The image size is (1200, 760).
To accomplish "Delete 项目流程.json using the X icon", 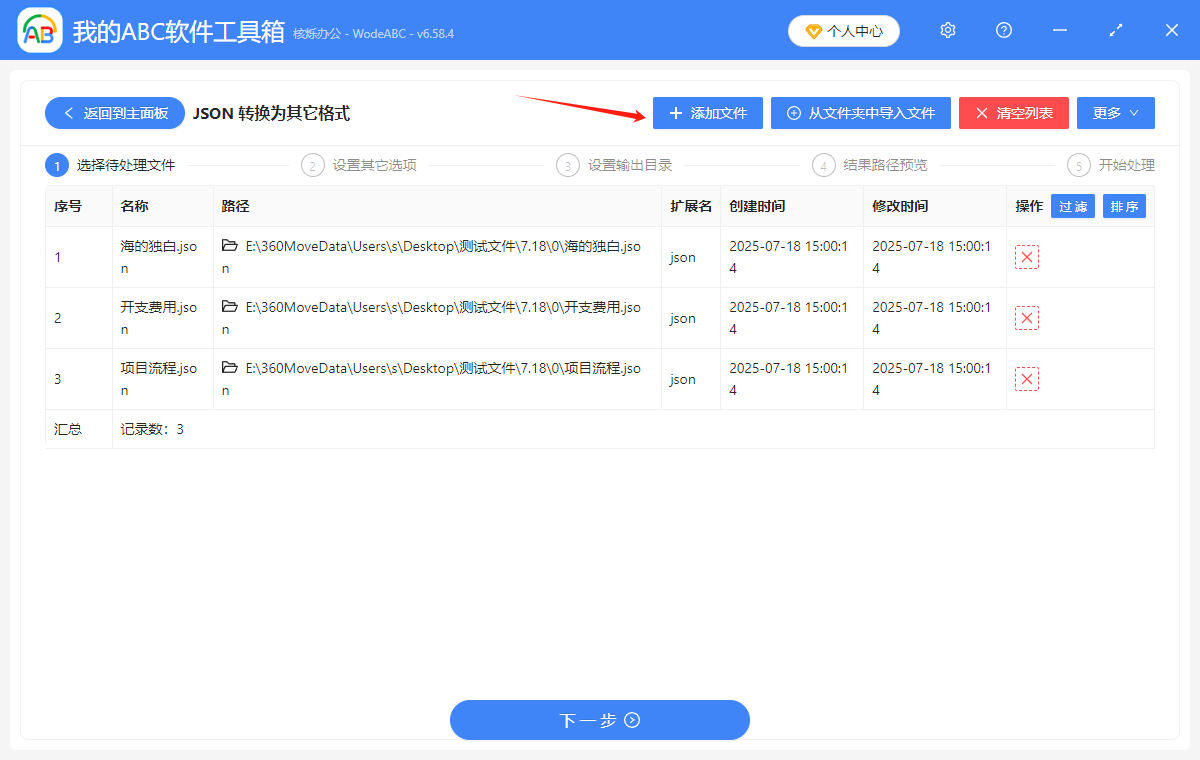I will click(x=1026, y=379).
